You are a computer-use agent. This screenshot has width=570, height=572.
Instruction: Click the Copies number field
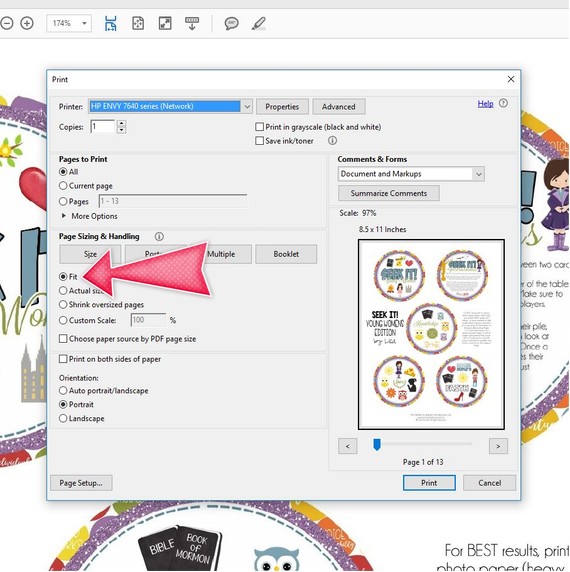[103, 127]
